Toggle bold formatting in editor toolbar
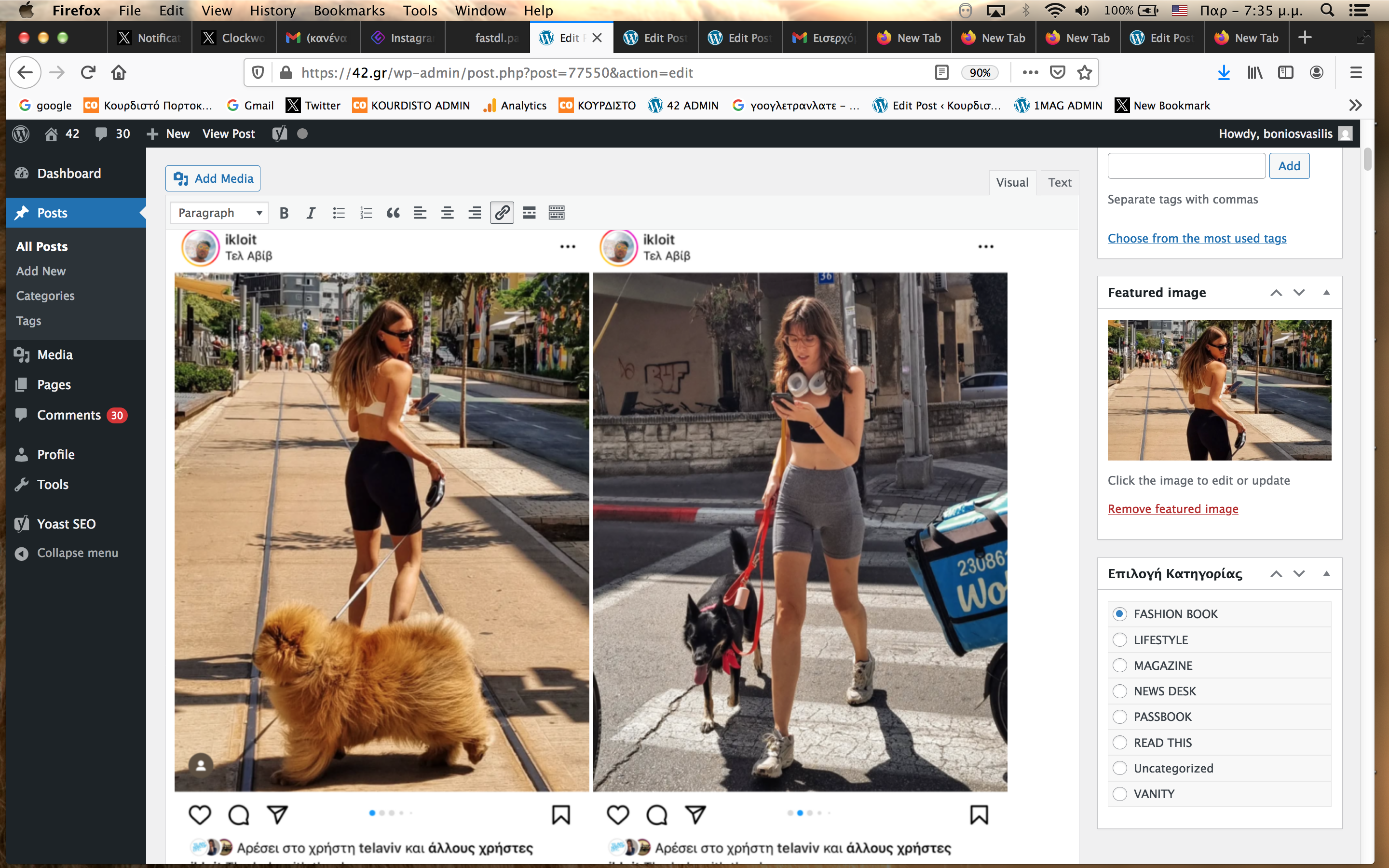Image resolution: width=1389 pixels, height=868 pixels. (284, 213)
